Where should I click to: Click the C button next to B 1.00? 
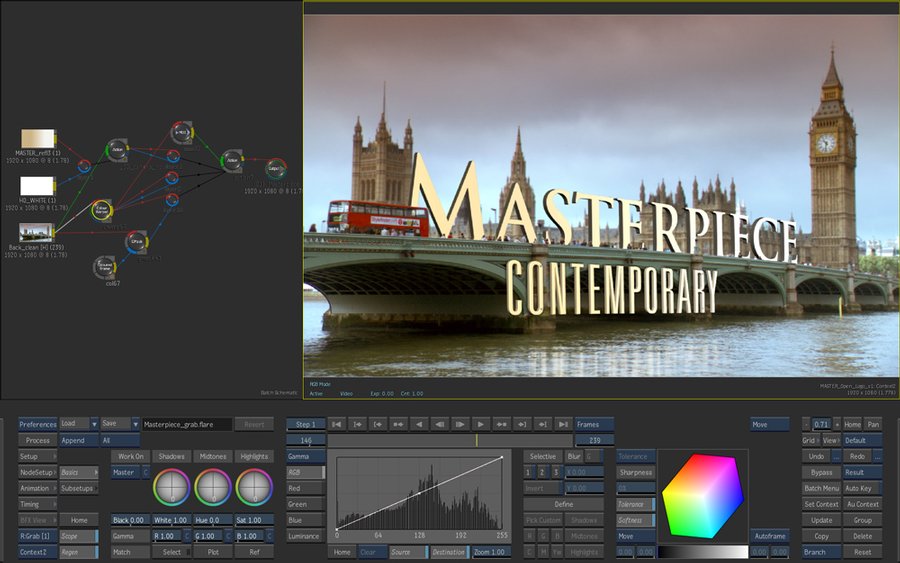[x=269, y=536]
